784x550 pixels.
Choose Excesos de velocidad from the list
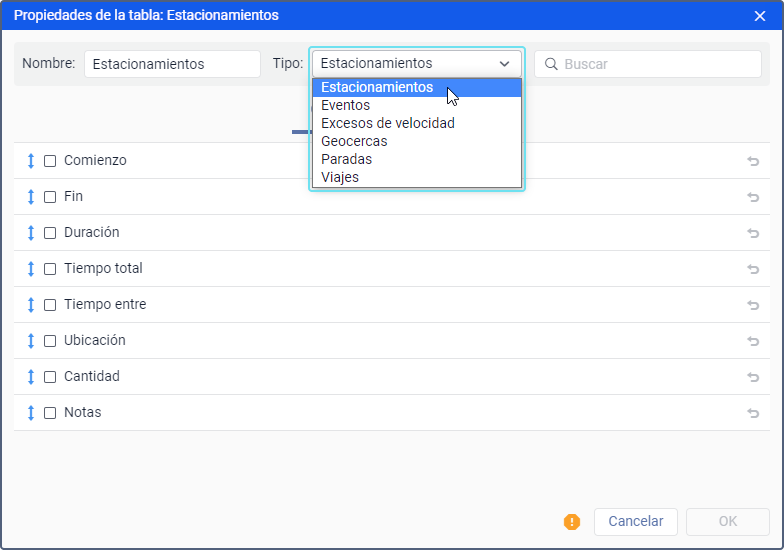tap(387, 123)
